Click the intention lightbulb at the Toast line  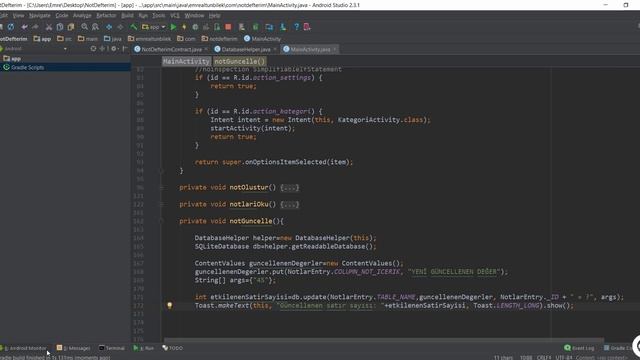click(x=170, y=305)
